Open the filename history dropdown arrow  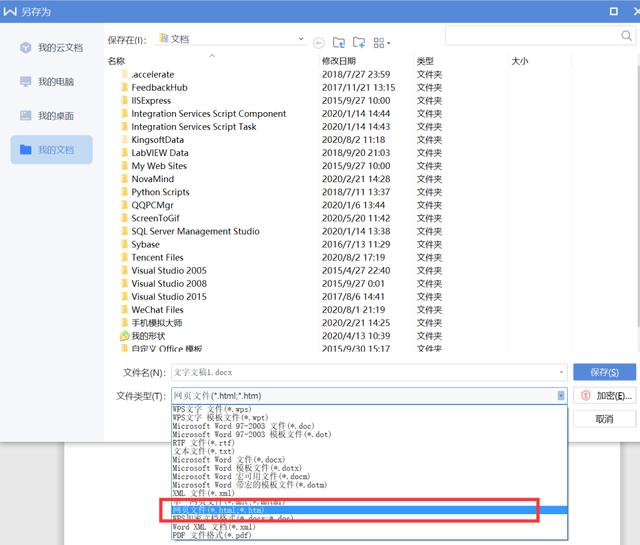[x=561, y=372]
